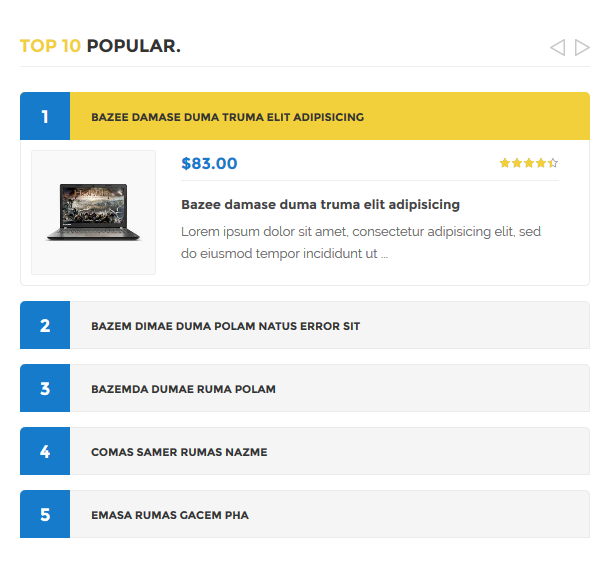Click the Top 10 Popular heading
Image resolution: width=604 pixels, height=568 pixels.
[100, 46]
